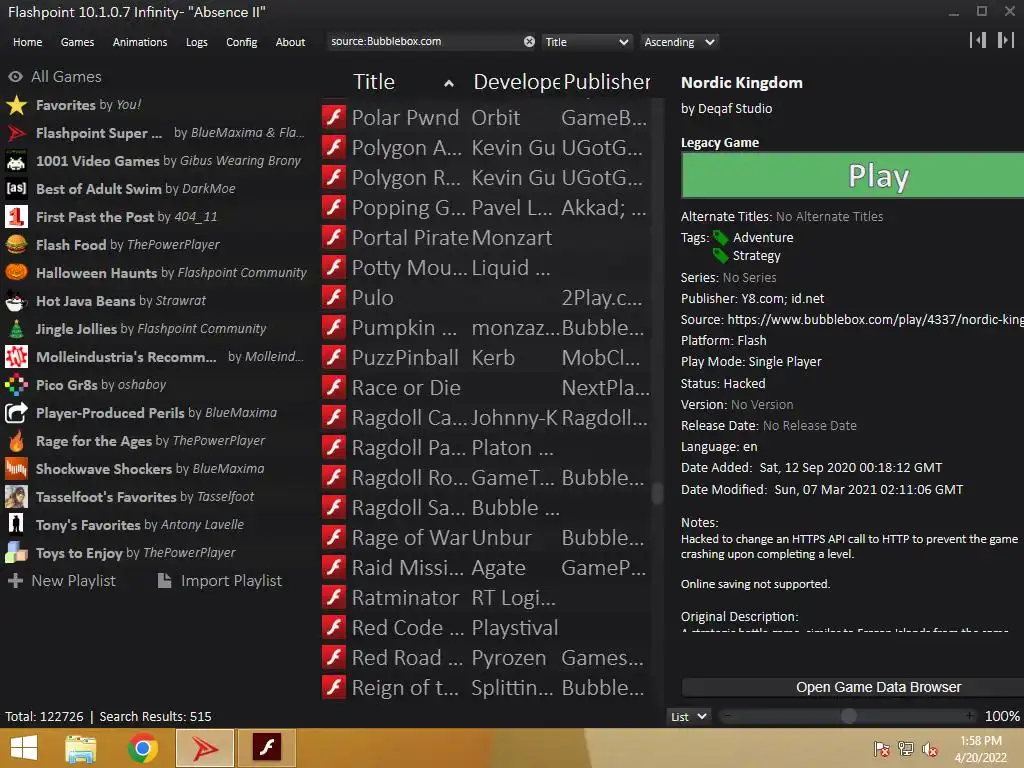Image resolution: width=1024 pixels, height=768 pixels.
Task: Open the Ascending sort order dropdown
Action: pyautogui.click(x=679, y=42)
